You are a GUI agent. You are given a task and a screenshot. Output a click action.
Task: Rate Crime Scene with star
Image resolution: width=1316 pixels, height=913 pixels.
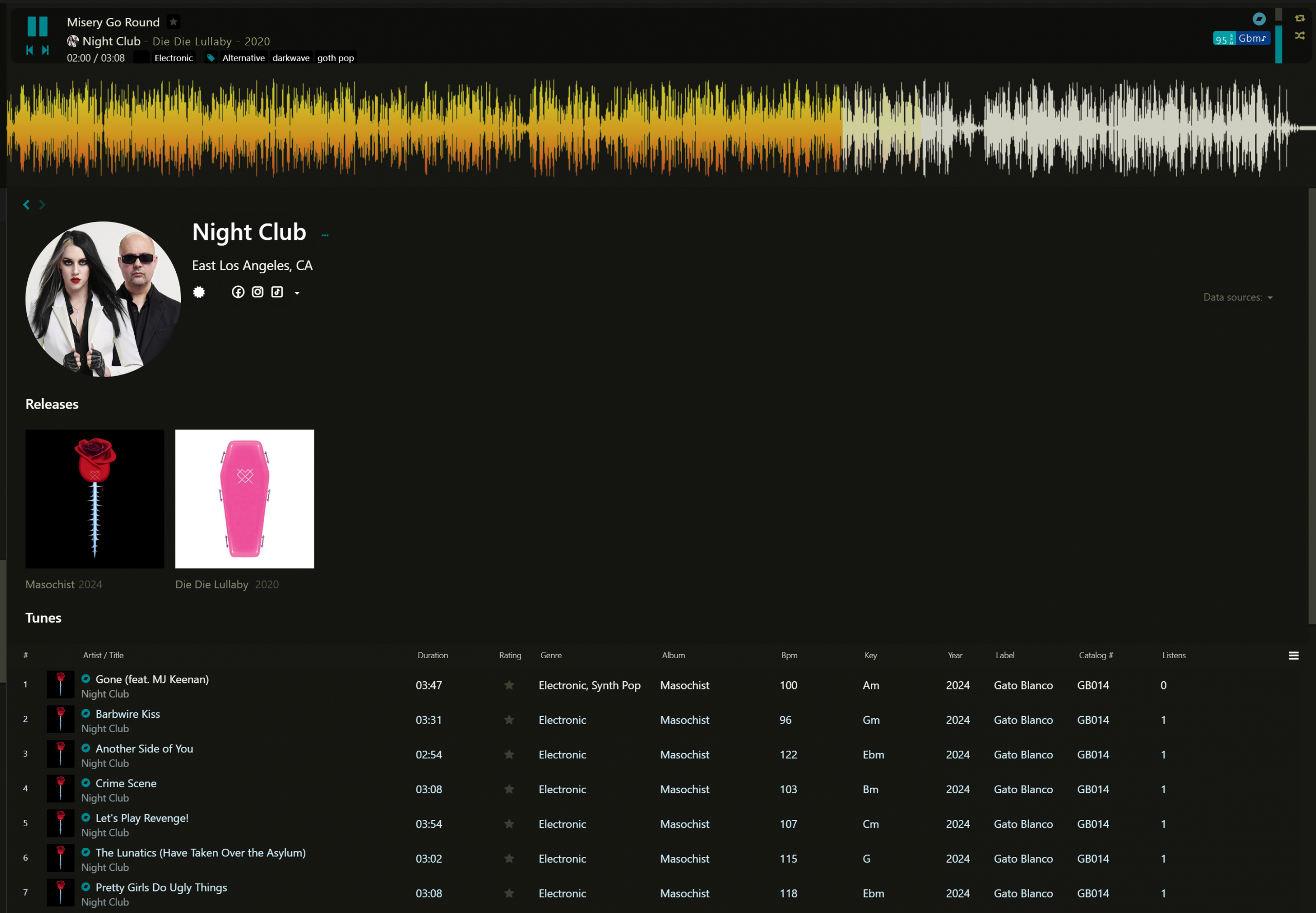pos(509,789)
